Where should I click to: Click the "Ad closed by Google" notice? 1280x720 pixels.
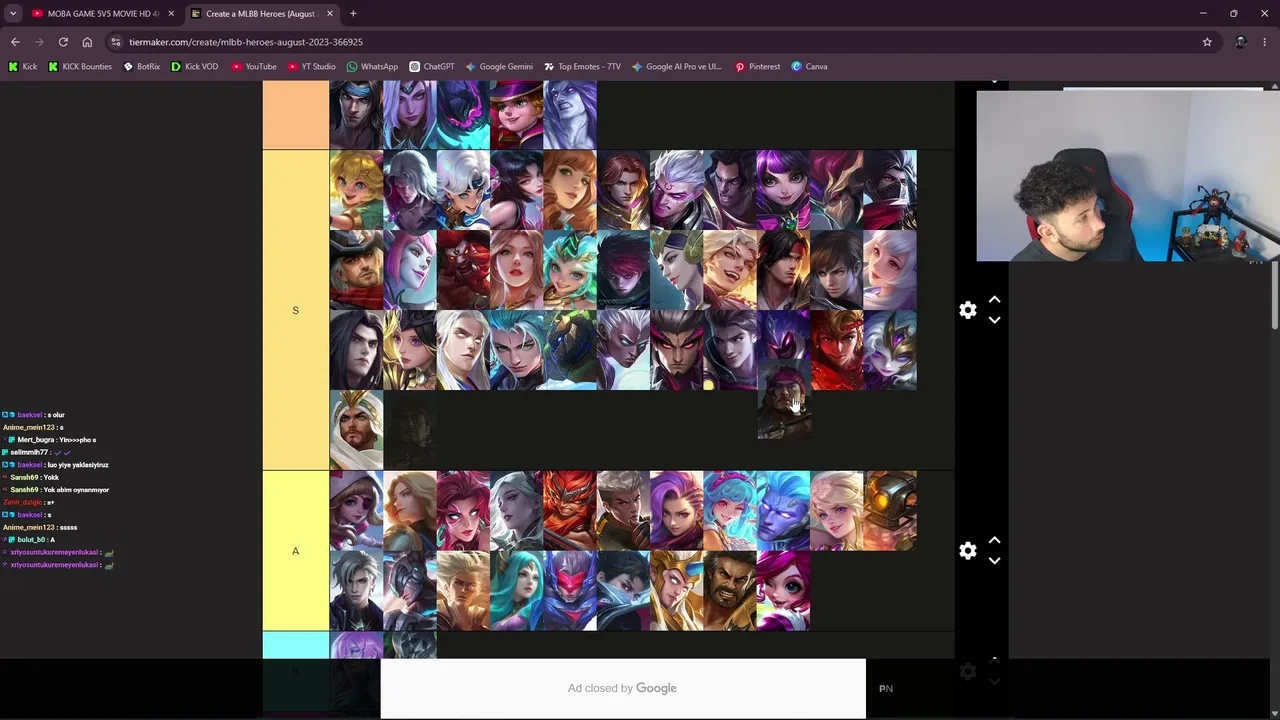click(x=622, y=688)
